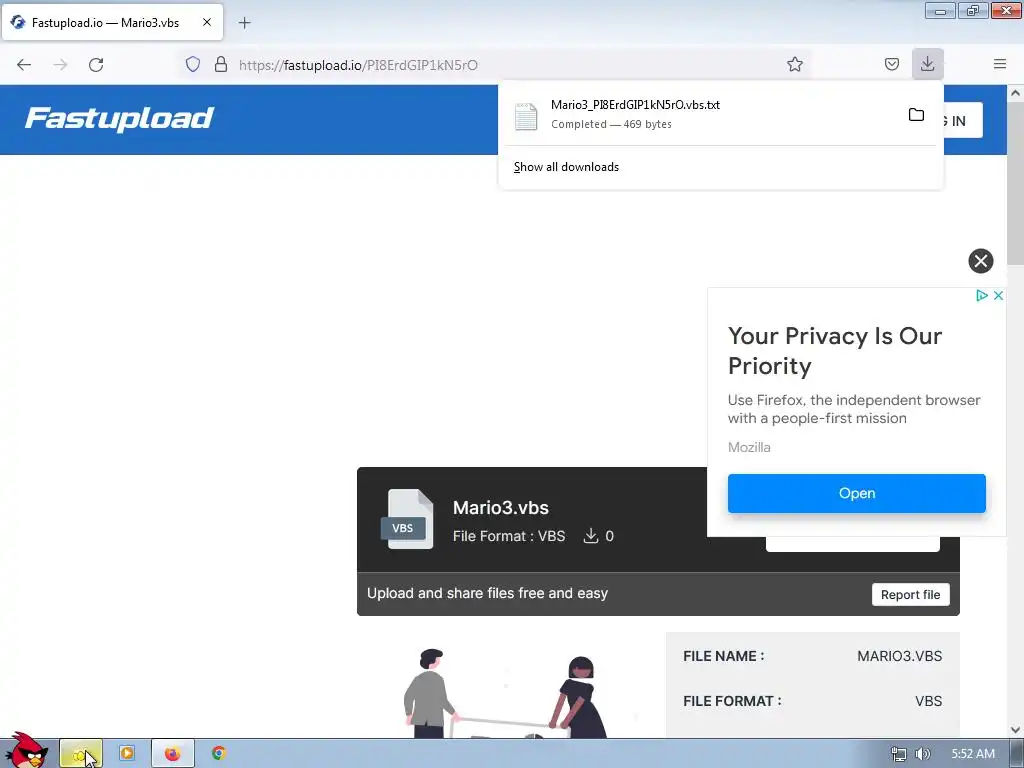Save page to Pocket
Image resolution: width=1024 pixels, height=768 pixels.
coord(891,64)
